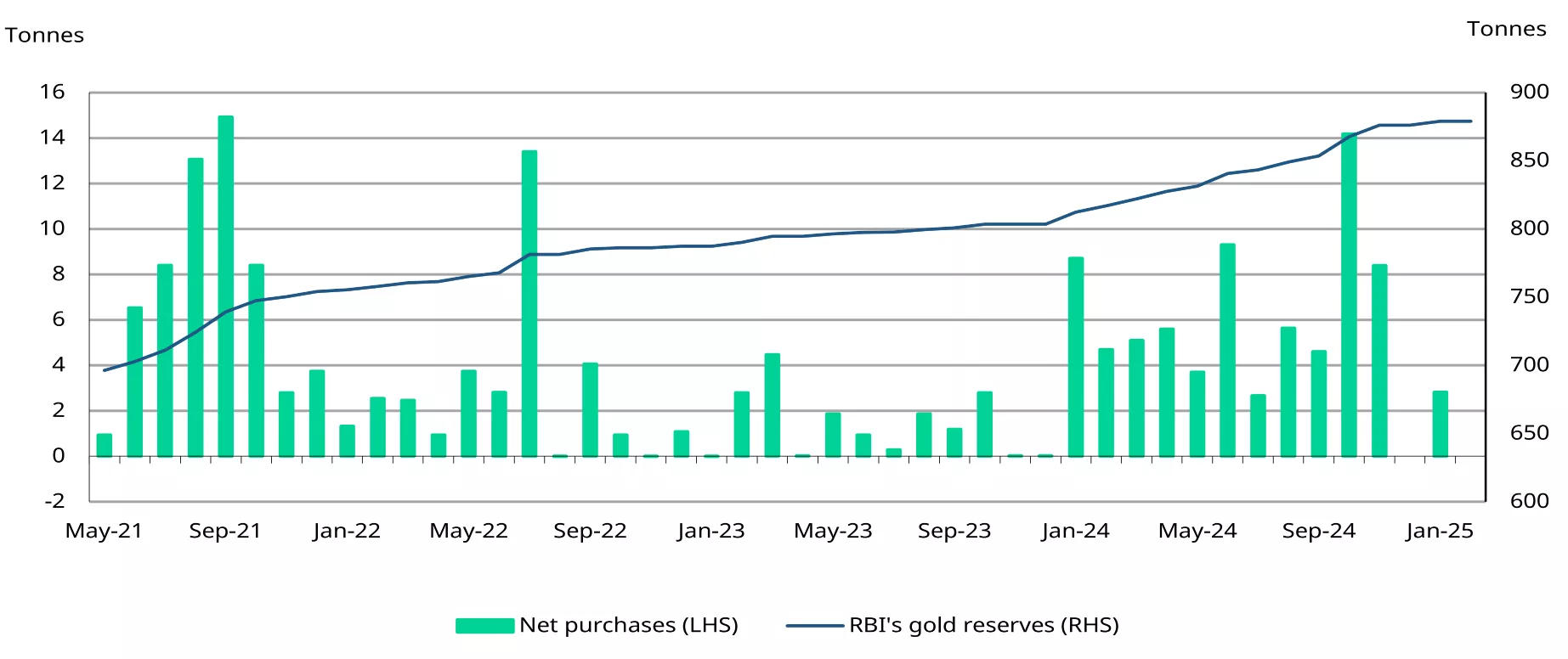Screen dimensions: 1568x659
Task: Click the right axis value 850
Action: tap(1529, 160)
